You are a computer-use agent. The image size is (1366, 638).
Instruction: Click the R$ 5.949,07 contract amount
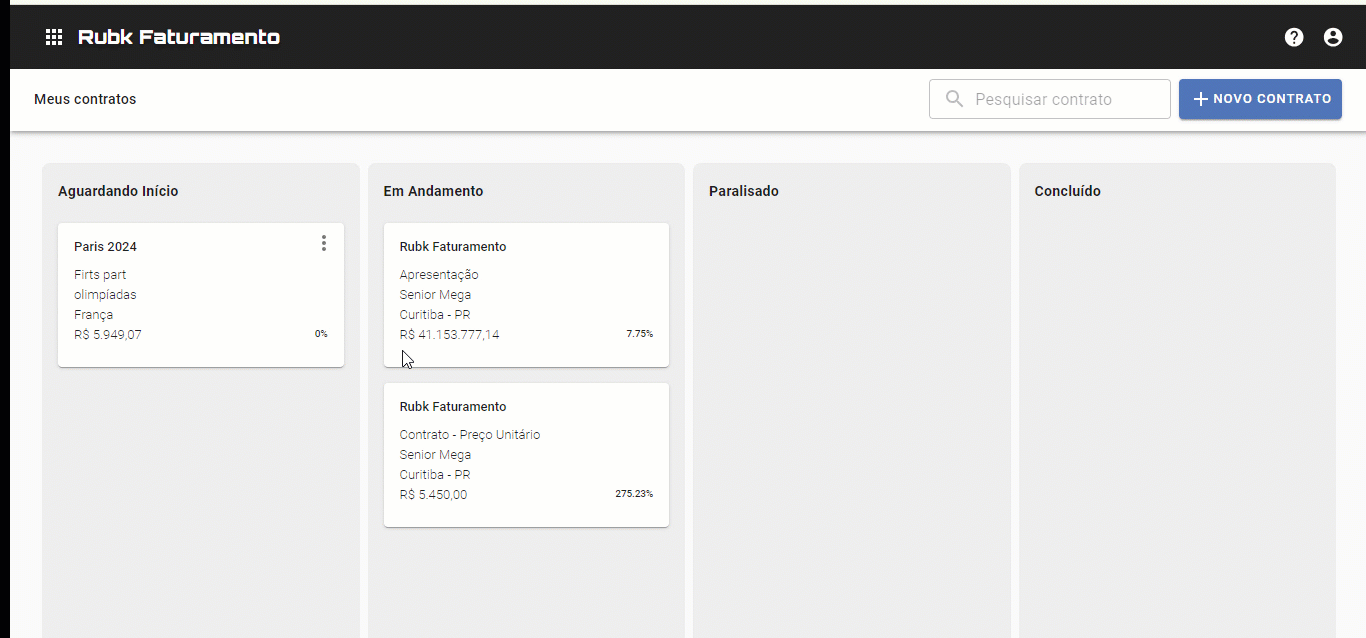coord(108,335)
